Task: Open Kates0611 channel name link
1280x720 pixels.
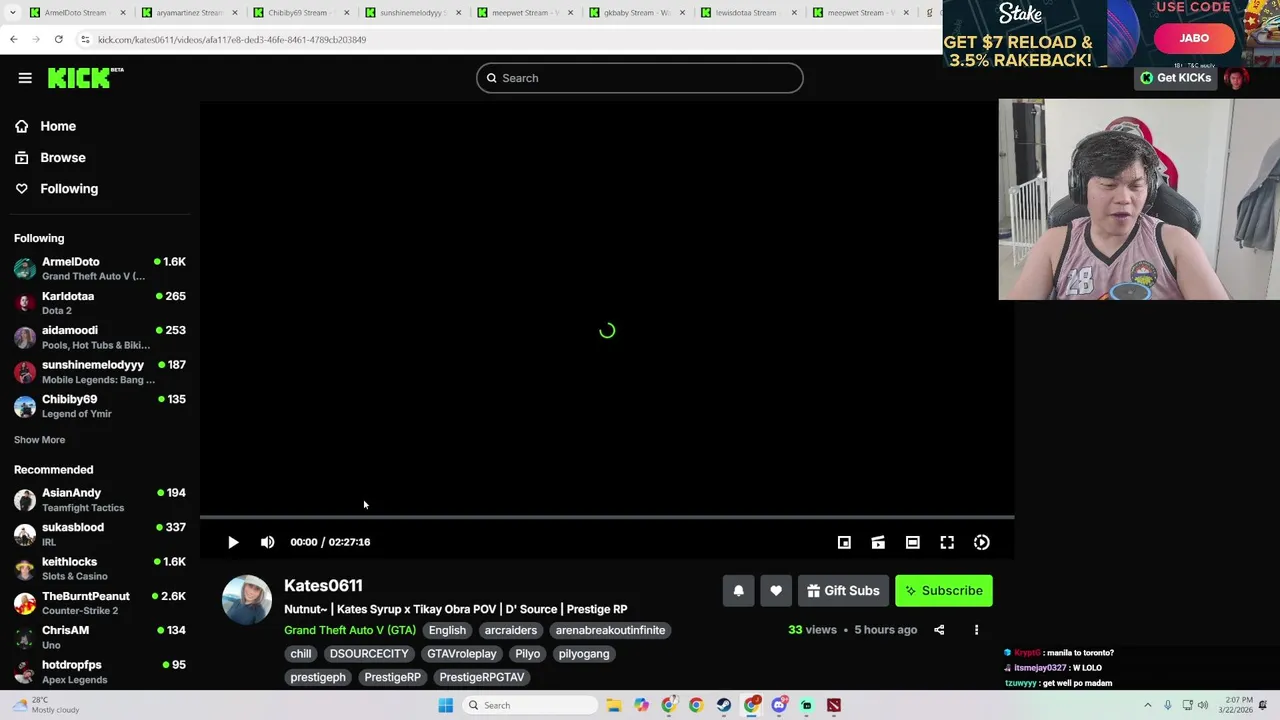Action: click(323, 585)
